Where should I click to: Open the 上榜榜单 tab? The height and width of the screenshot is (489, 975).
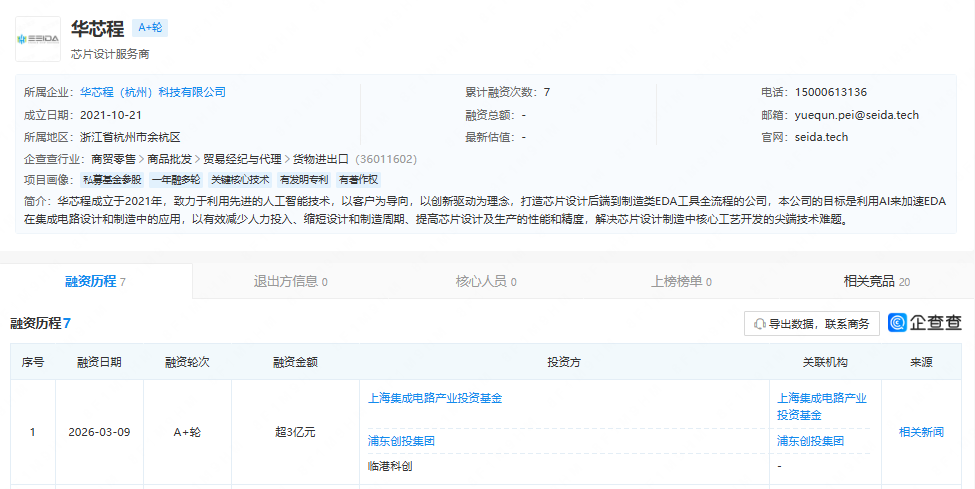point(681,281)
